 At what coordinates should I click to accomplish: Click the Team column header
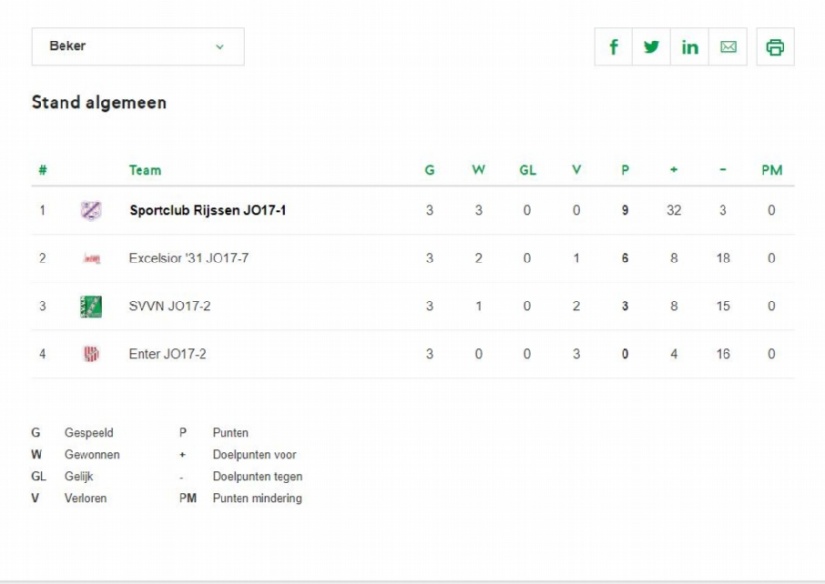pyautogui.click(x=145, y=170)
